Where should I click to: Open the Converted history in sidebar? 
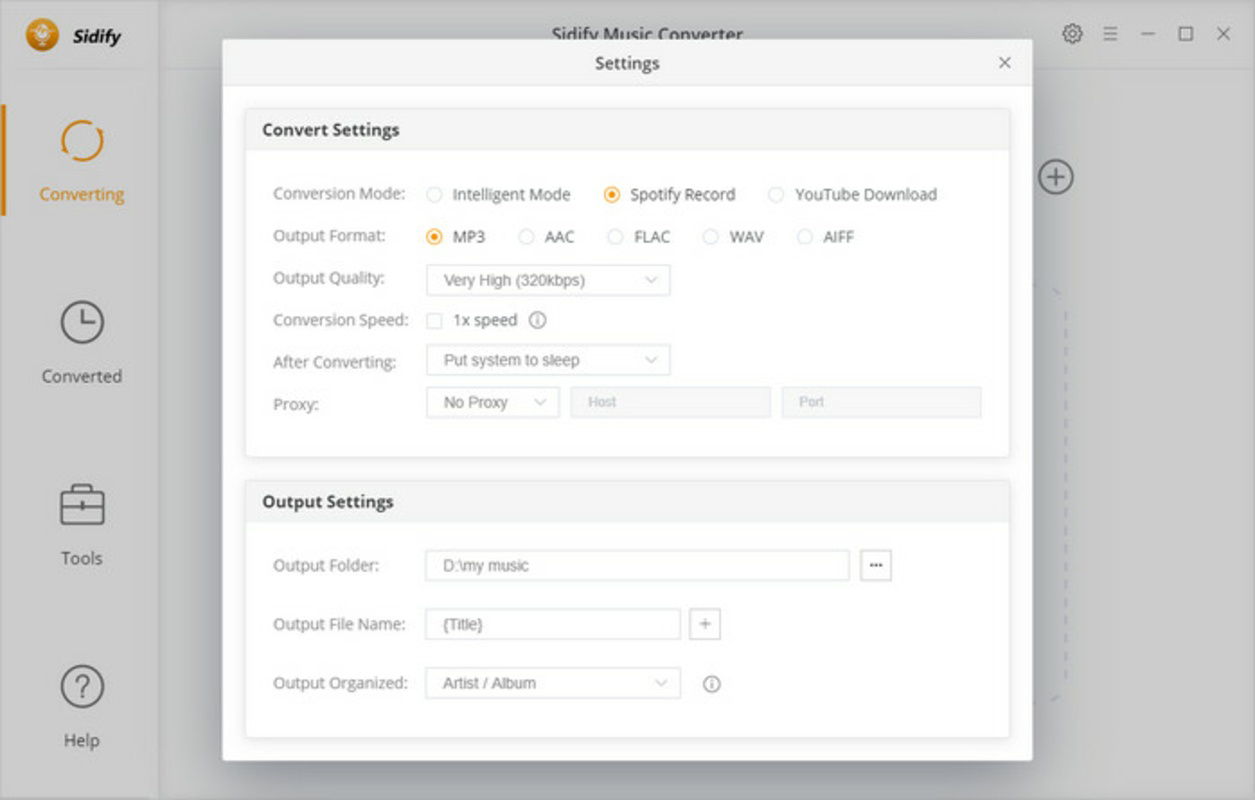click(81, 342)
